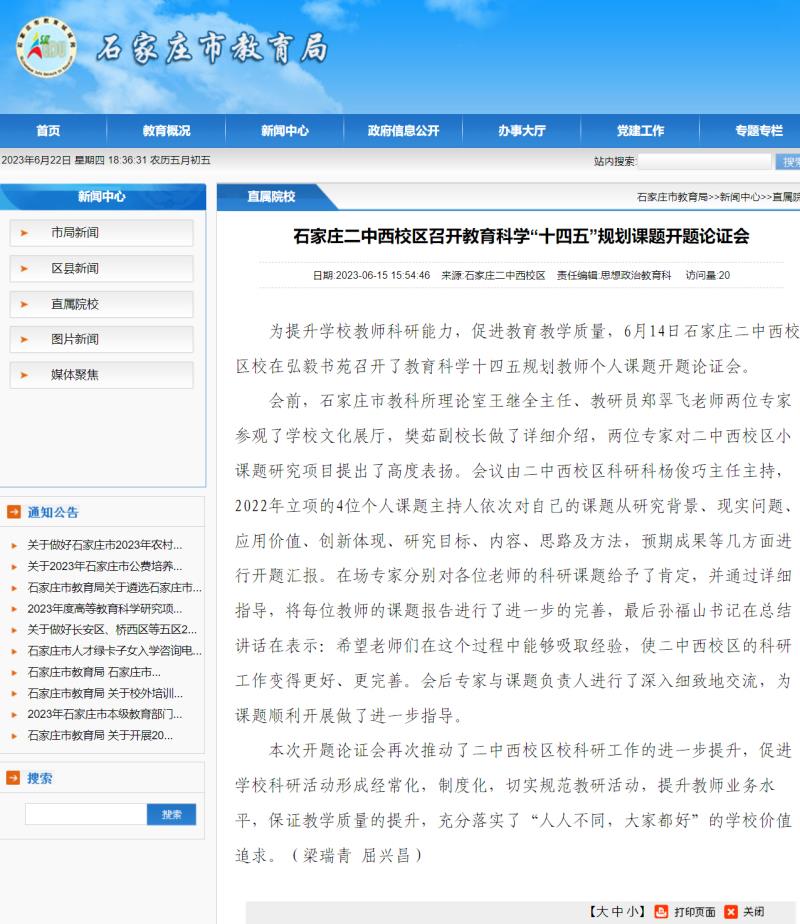Click the sidebar search text field
Image resolution: width=800 pixels, height=924 pixels.
point(85,814)
